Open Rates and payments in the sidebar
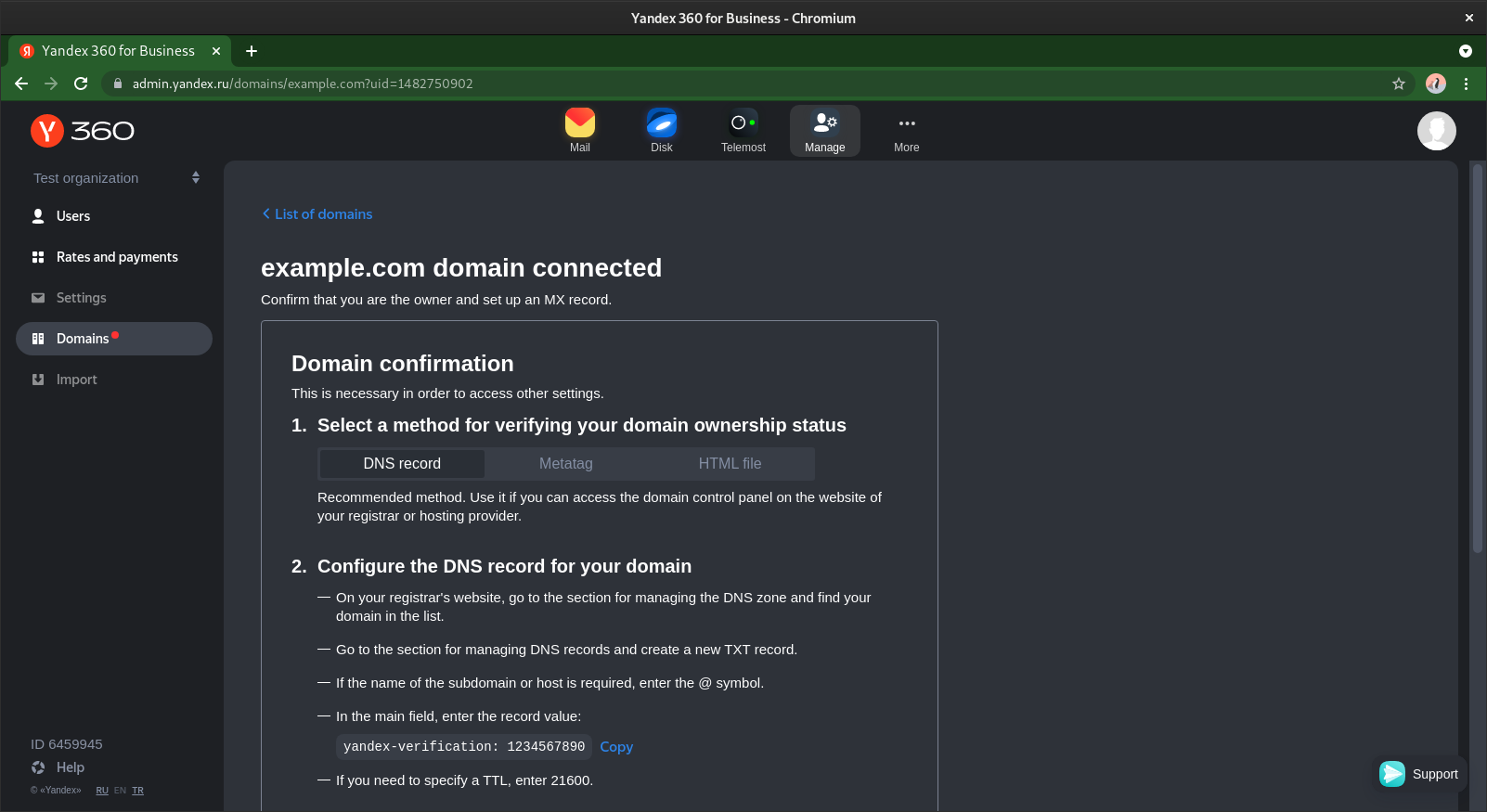The width and height of the screenshot is (1487, 812). click(114, 257)
